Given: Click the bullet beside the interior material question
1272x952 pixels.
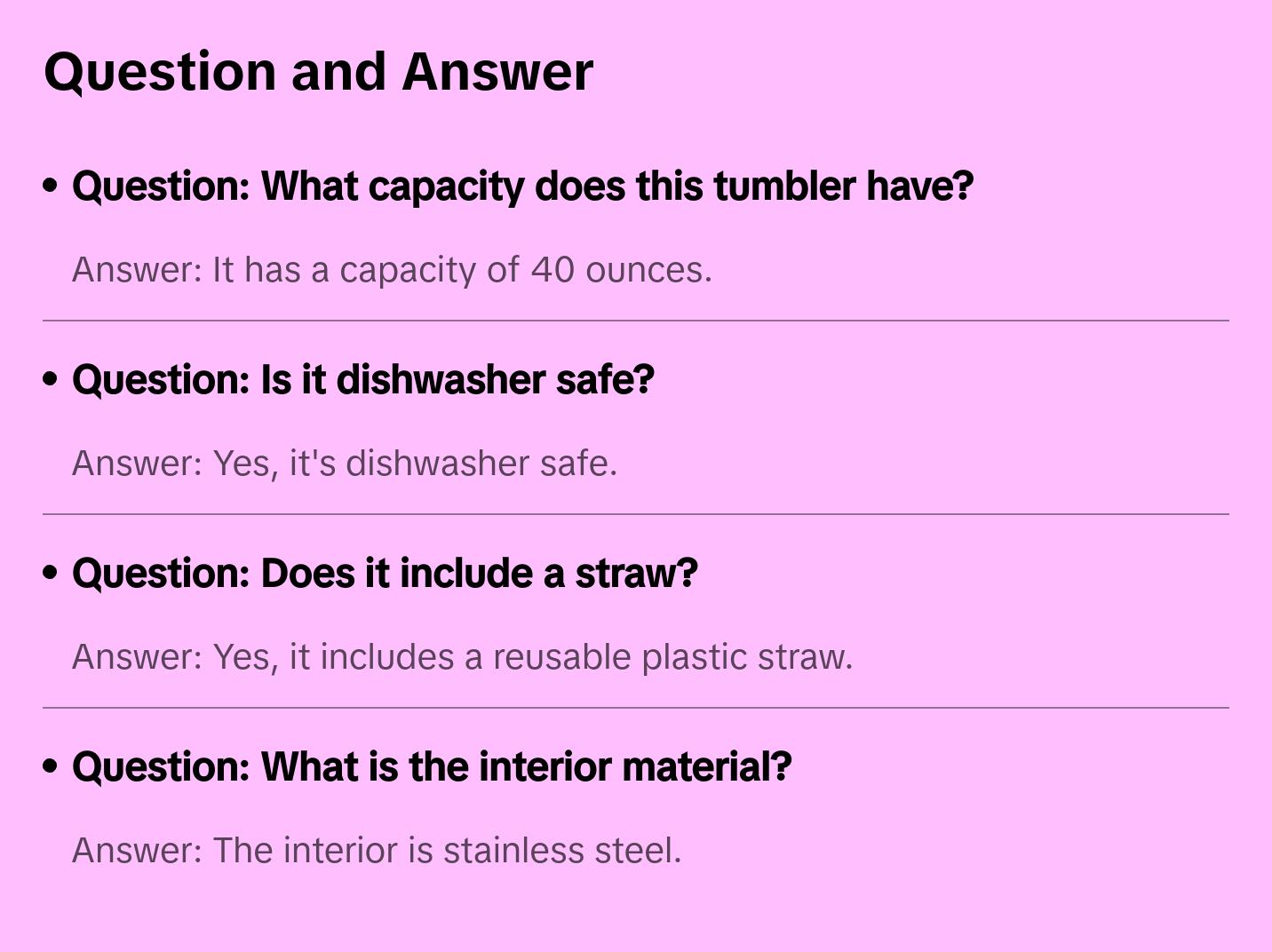Looking at the screenshot, I should coord(51,766).
